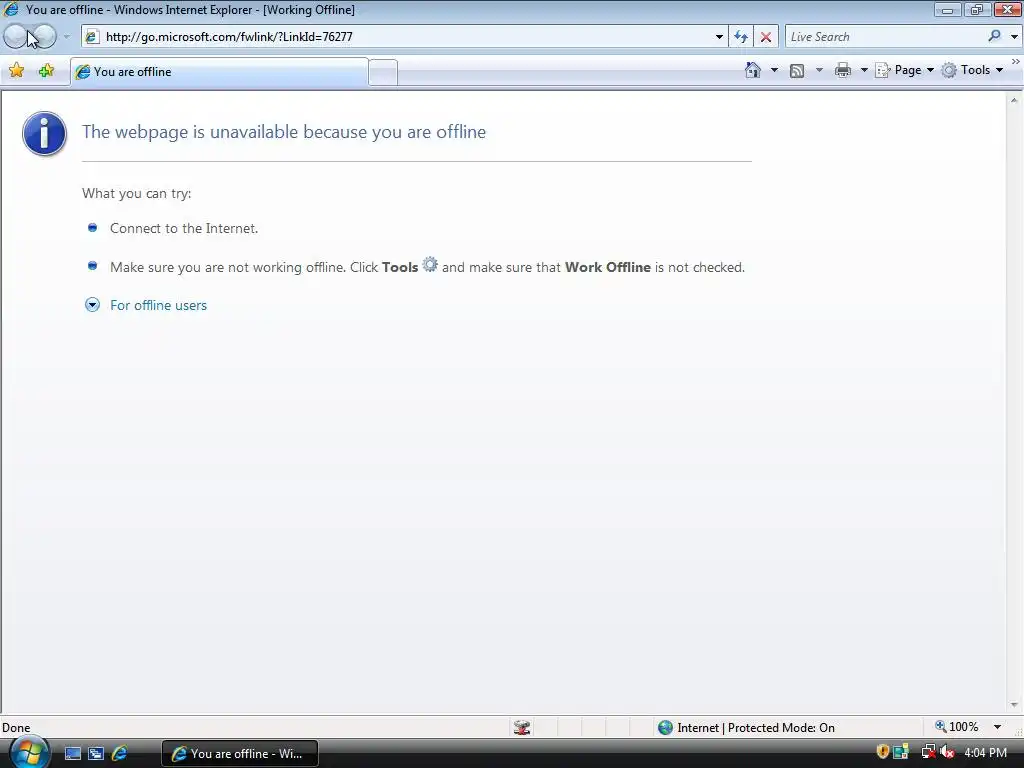1024x768 pixels.
Task: Open the Windows Start orb
Action: [x=29, y=752]
